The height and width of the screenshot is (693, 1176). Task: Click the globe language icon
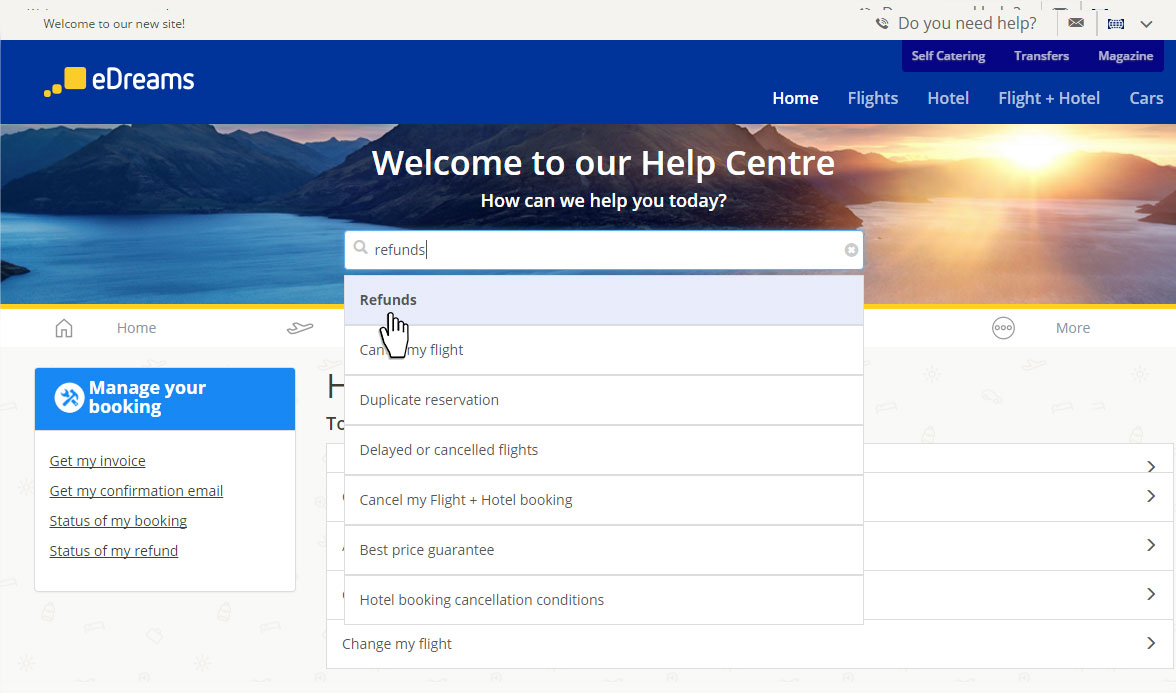pyautogui.click(x=1116, y=23)
